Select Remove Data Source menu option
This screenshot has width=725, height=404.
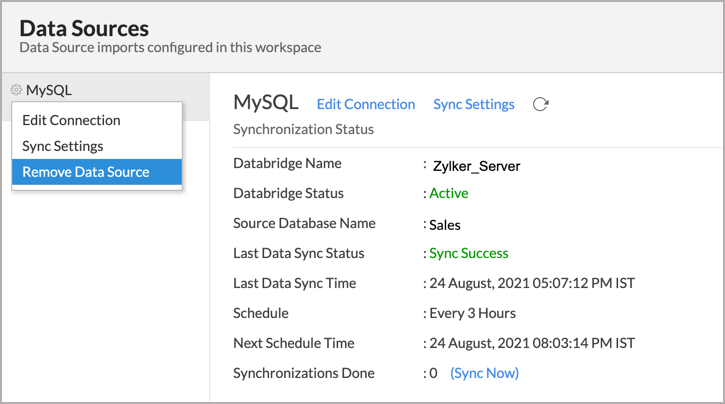click(x=86, y=172)
